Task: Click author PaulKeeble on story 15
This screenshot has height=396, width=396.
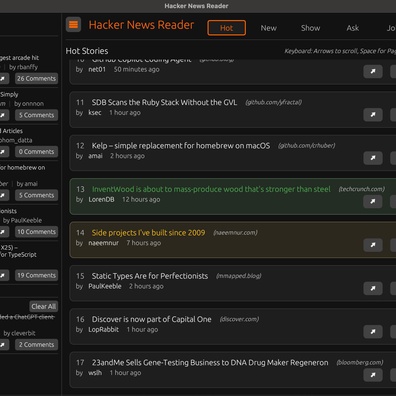Action: 105,286
